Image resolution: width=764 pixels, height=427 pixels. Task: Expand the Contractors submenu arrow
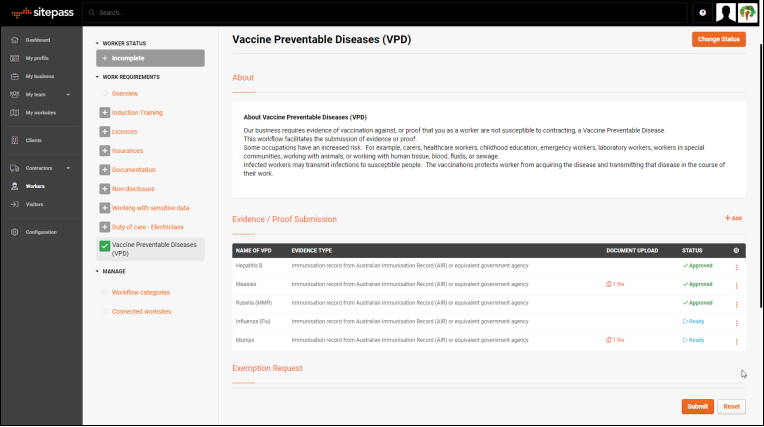pos(68,168)
